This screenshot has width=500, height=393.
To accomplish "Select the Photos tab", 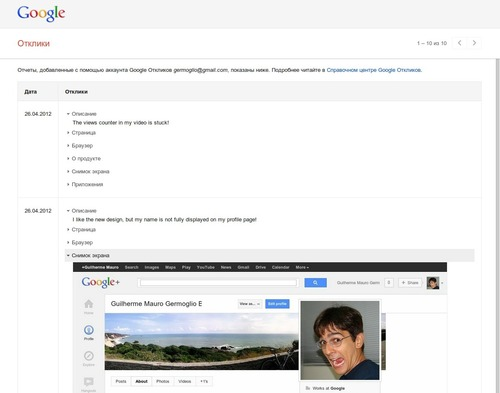I will click(x=163, y=381).
